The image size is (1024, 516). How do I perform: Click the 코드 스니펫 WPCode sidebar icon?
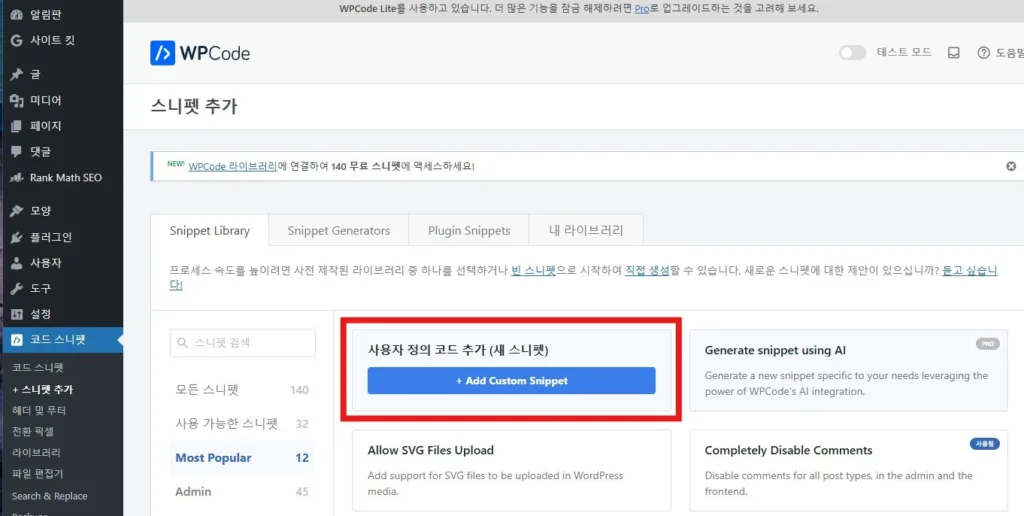pos(17,340)
